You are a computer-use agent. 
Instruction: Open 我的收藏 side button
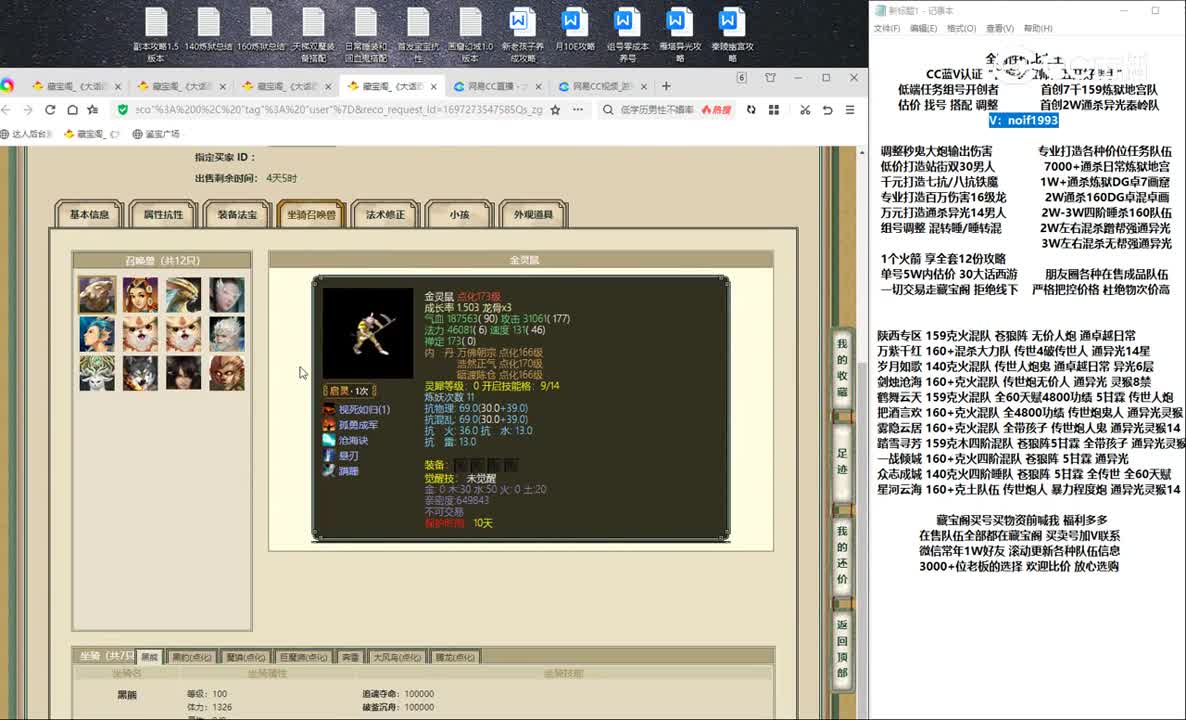tap(842, 368)
